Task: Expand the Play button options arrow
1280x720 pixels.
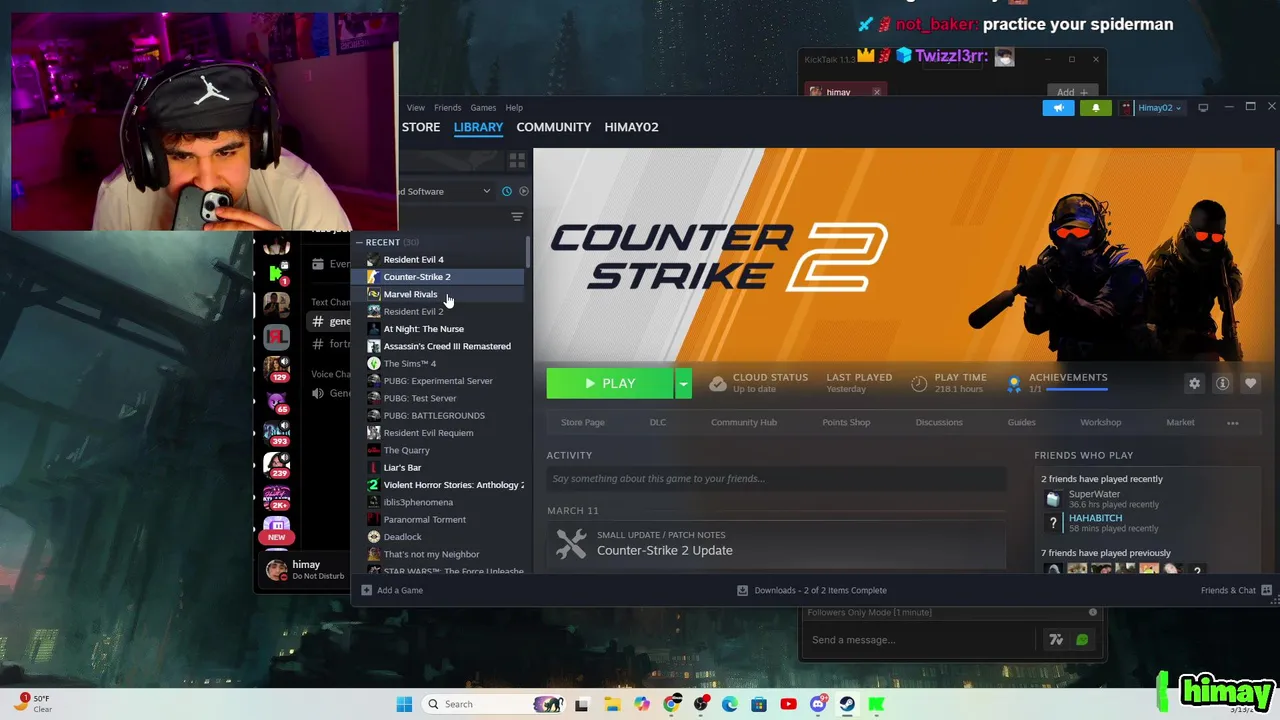Action: [683, 383]
